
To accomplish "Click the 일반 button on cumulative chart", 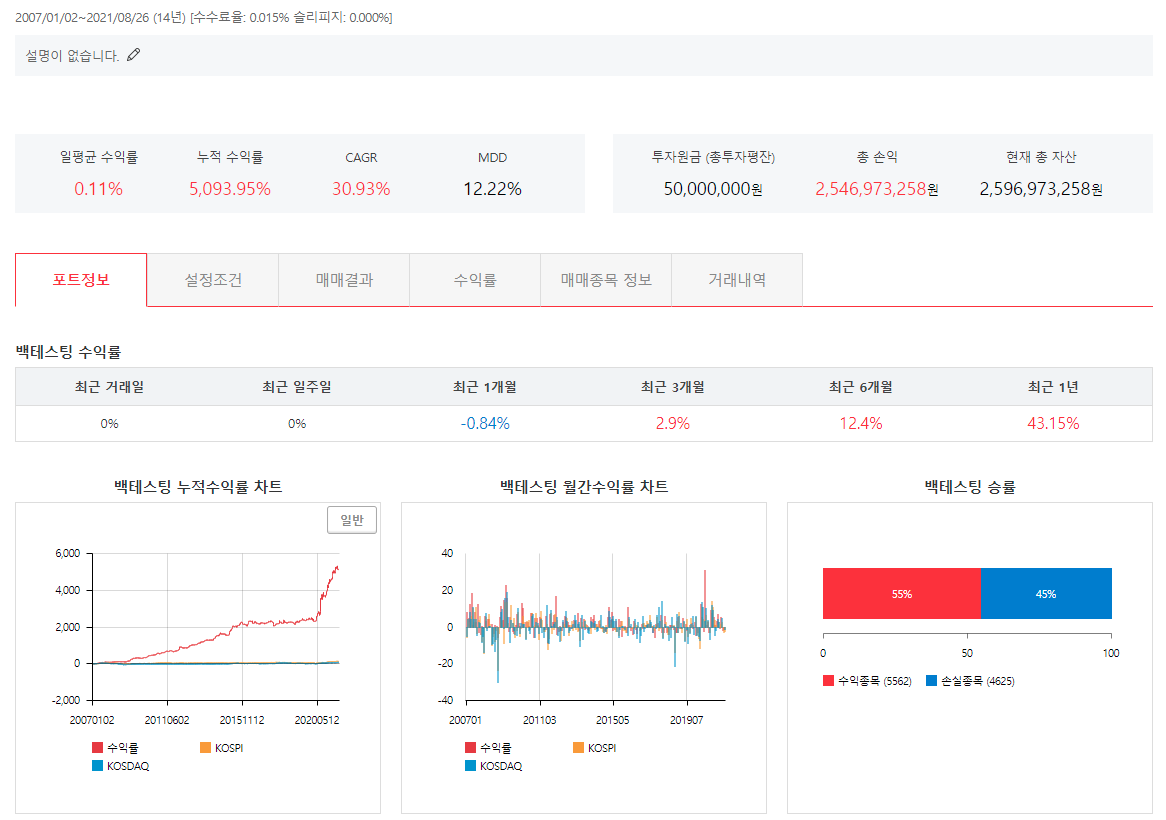I will [x=352, y=520].
